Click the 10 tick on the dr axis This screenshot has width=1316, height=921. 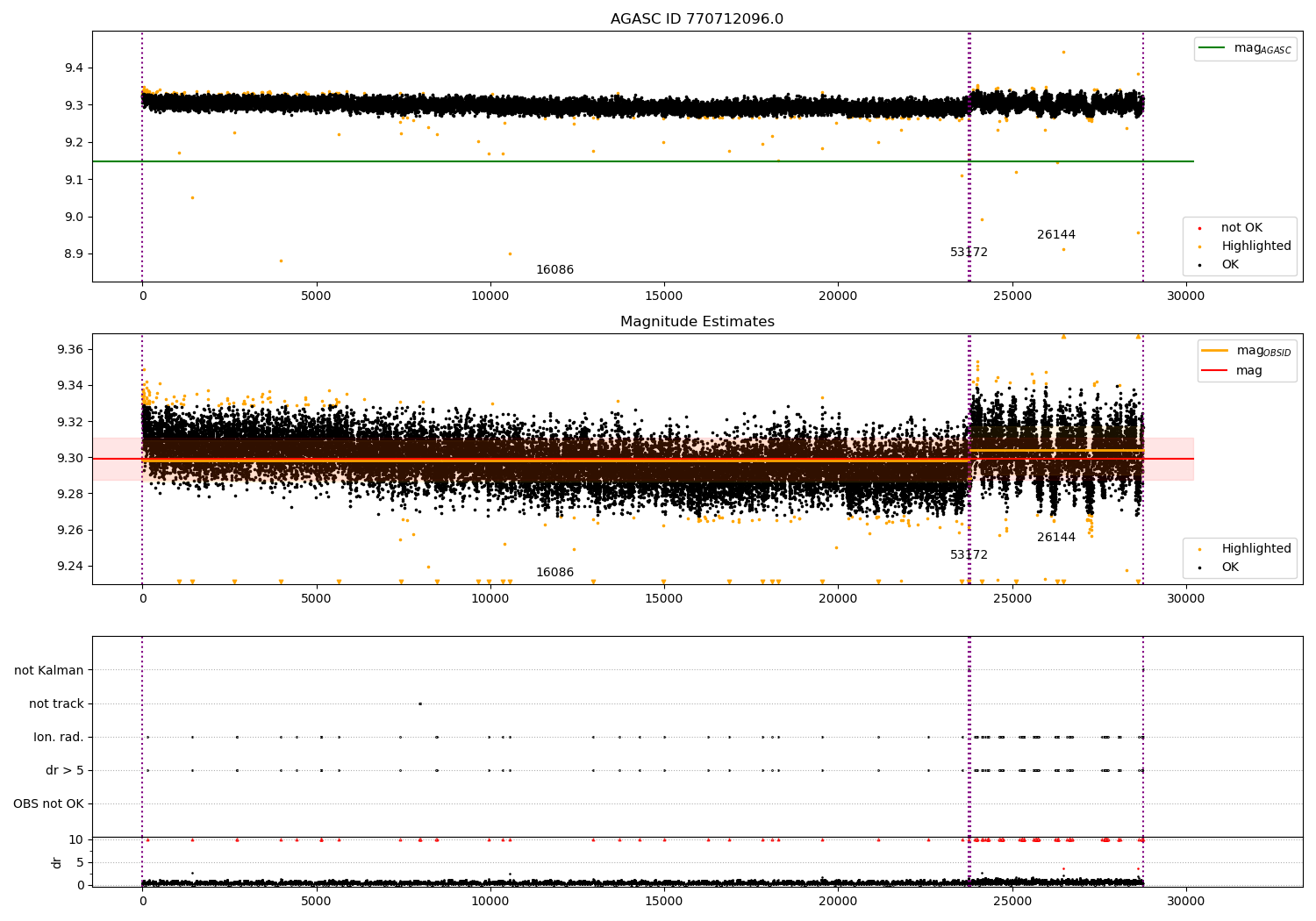76,840
